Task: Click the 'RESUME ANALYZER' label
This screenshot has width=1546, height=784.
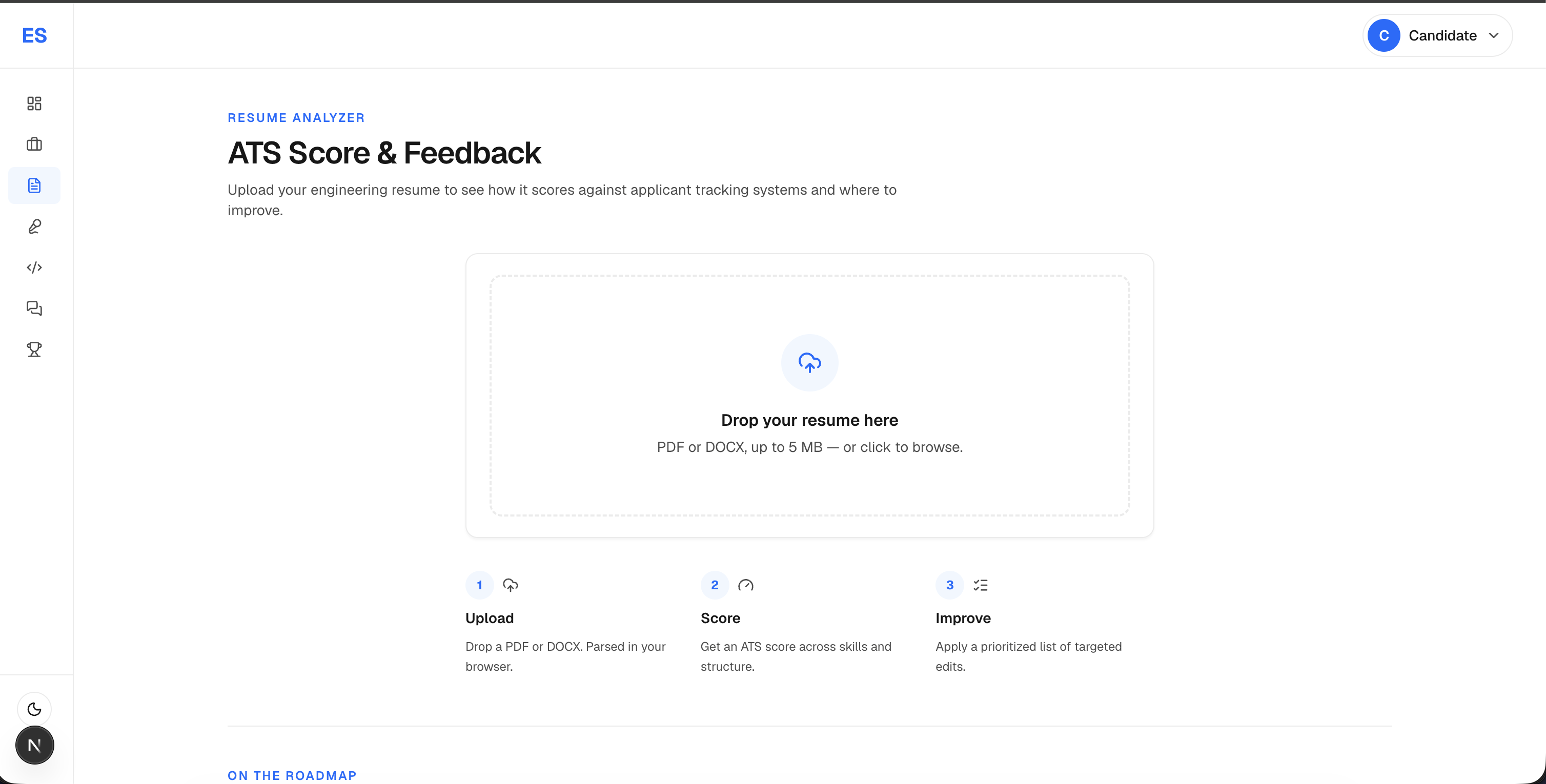Action: click(x=296, y=117)
